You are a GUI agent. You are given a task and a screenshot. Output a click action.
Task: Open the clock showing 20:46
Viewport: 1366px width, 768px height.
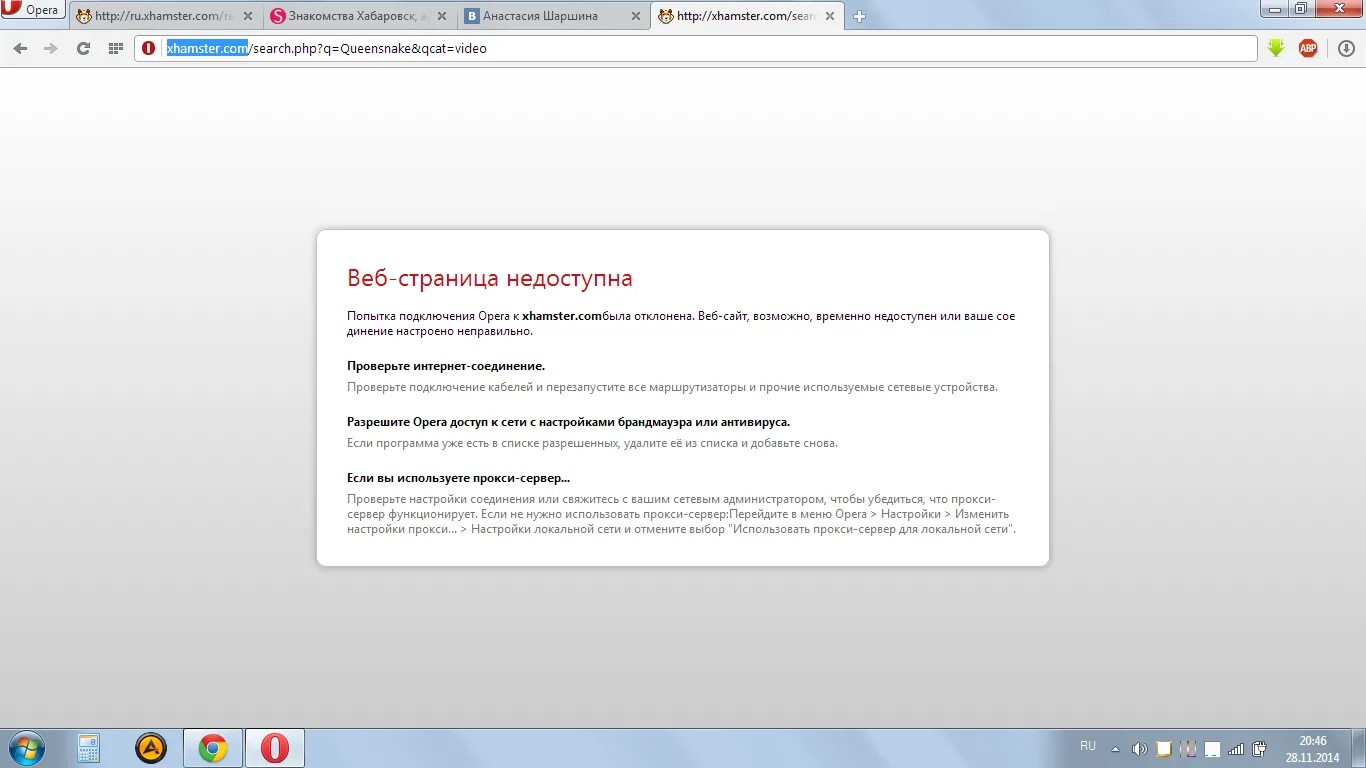1313,749
